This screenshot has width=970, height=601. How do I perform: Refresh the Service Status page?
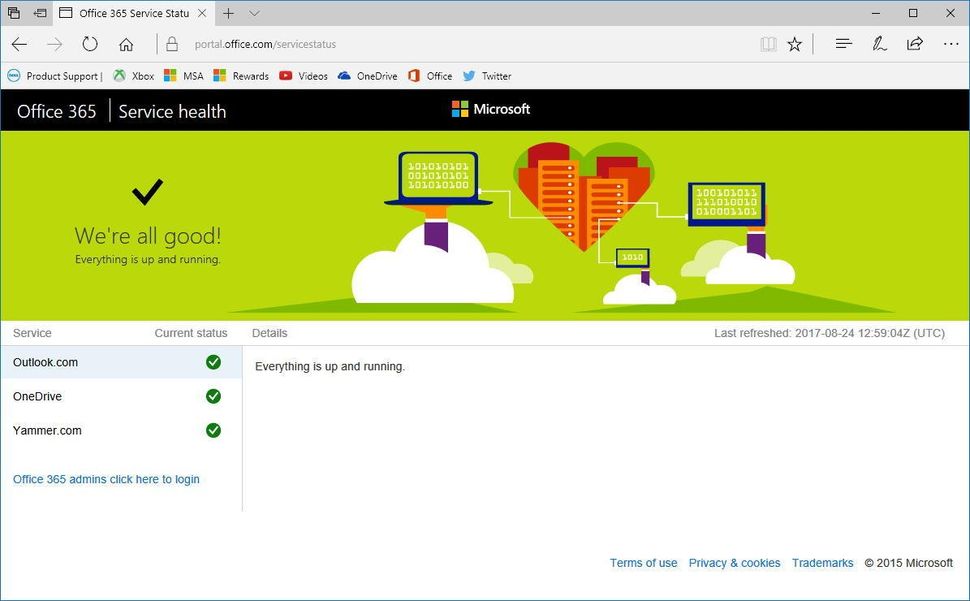tap(90, 43)
